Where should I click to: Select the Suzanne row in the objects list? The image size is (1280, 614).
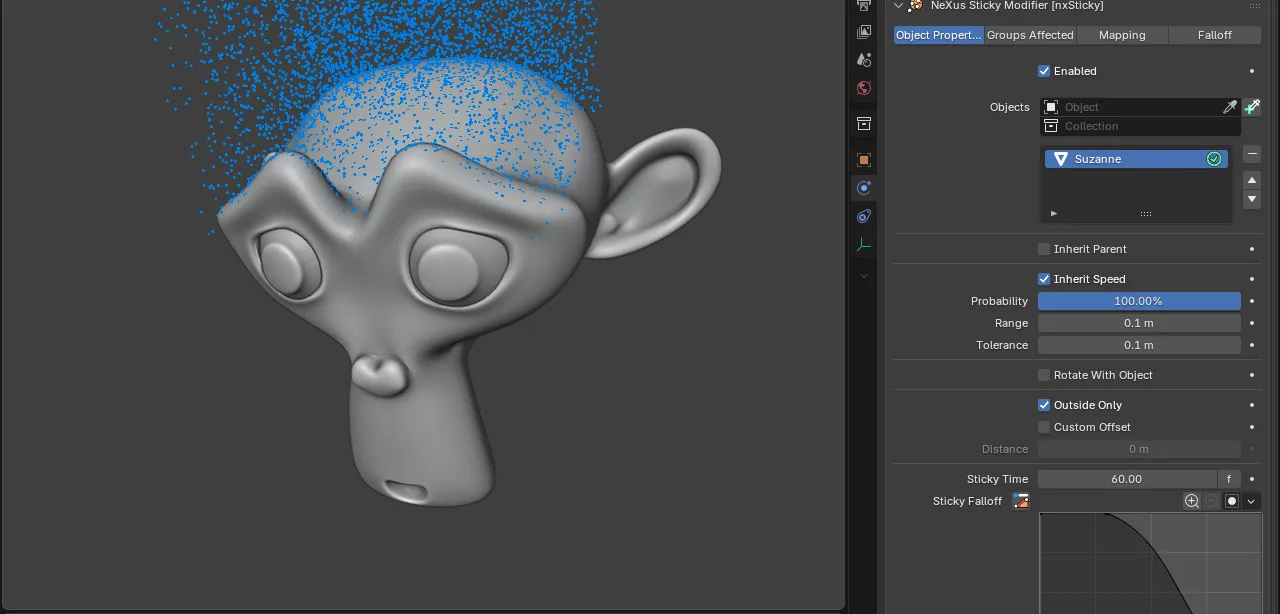click(x=1136, y=159)
